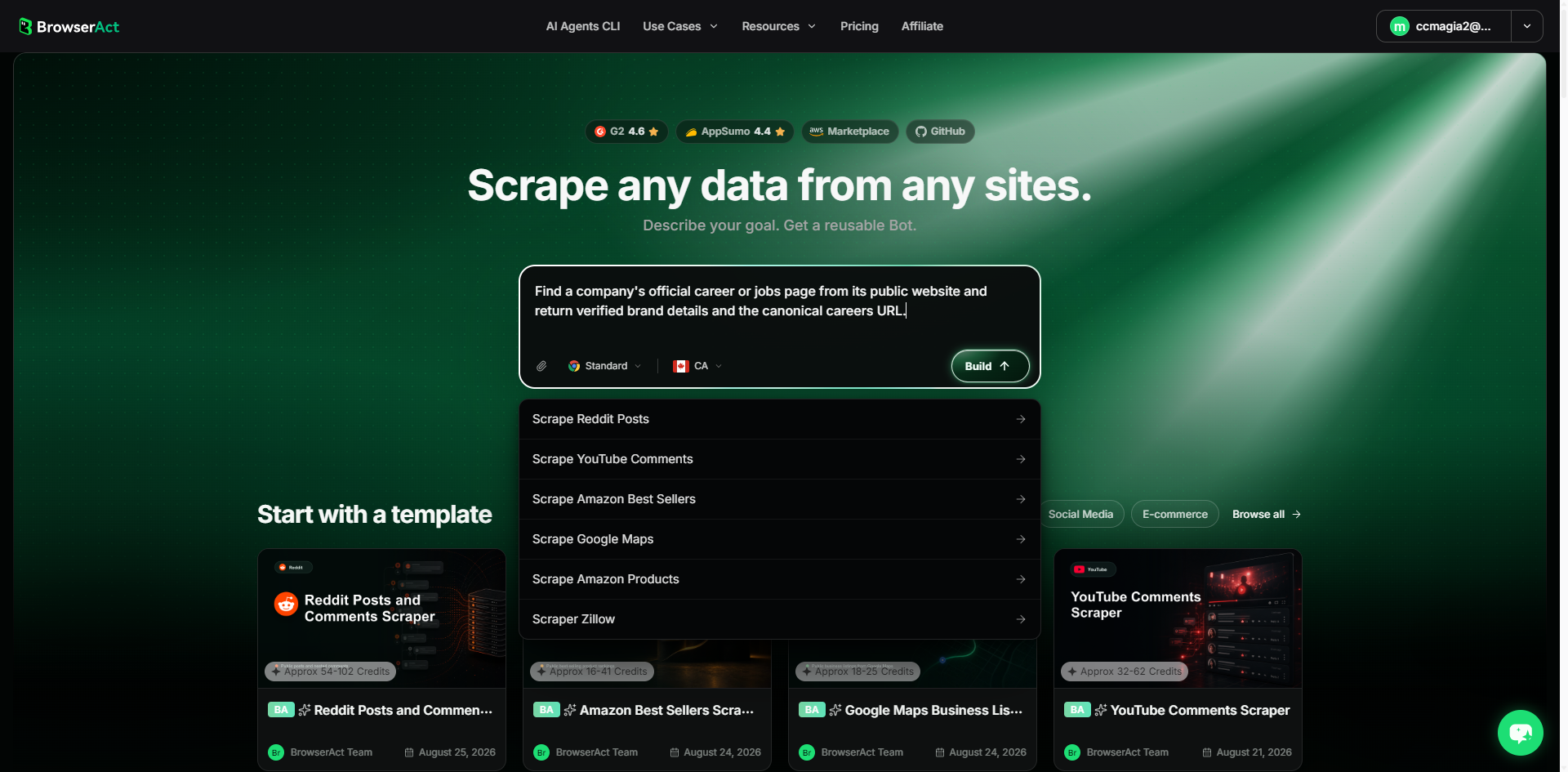Filter templates by Social Media
The width and height of the screenshot is (1568, 772).
point(1082,514)
